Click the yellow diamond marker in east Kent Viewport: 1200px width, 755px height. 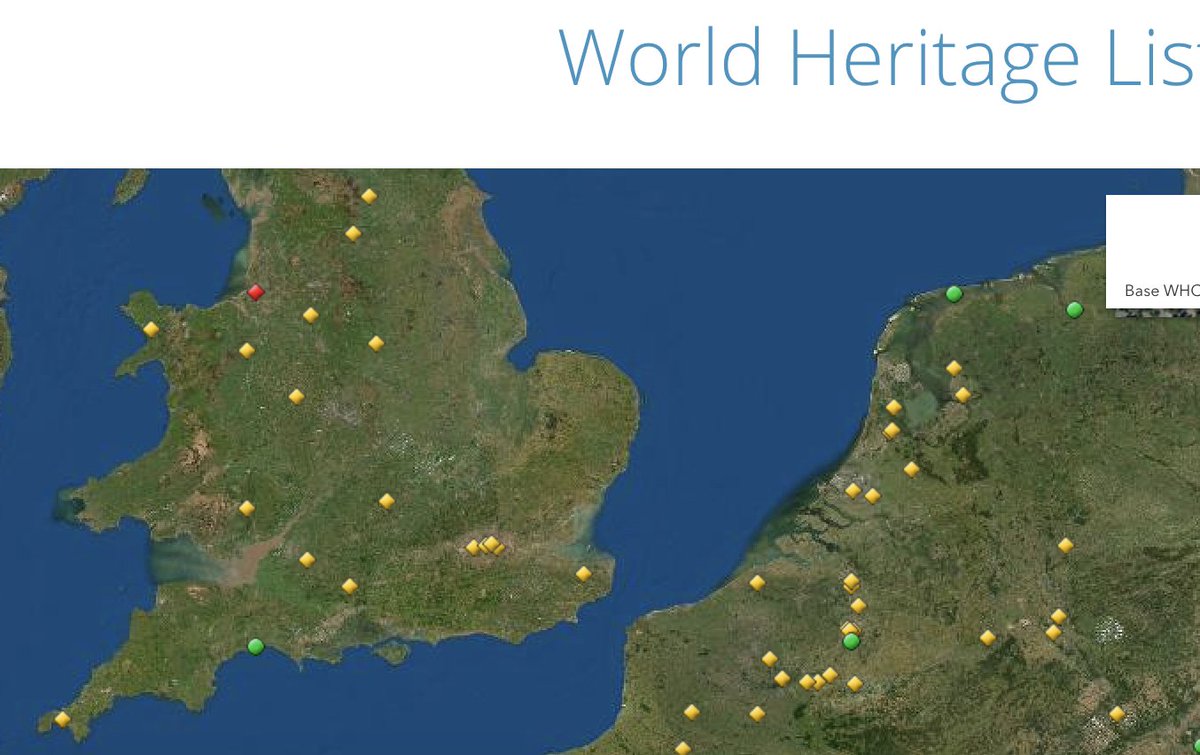[x=583, y=574]
